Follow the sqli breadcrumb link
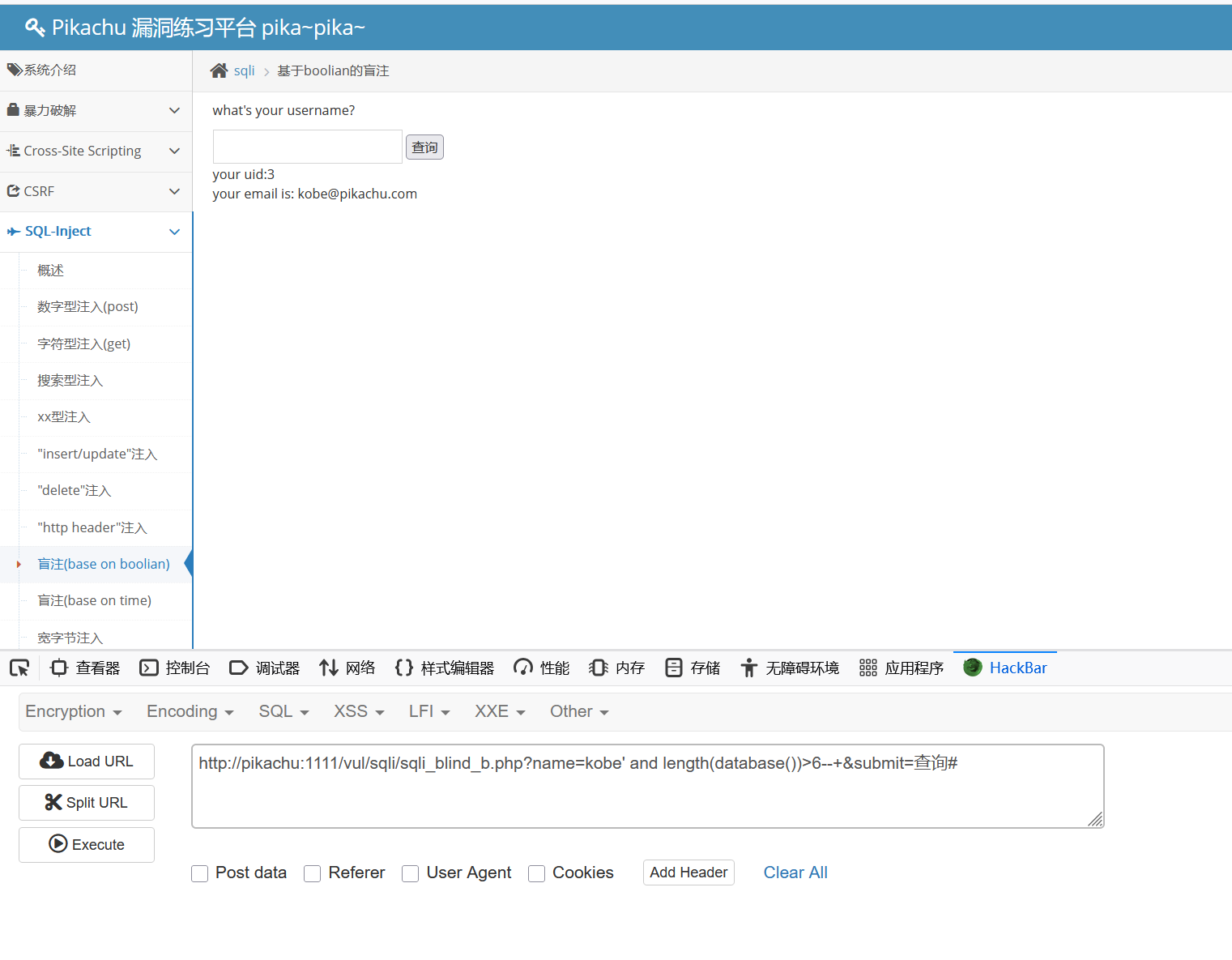This screenshot has height=960, width=1232. [x=245, y=70]
